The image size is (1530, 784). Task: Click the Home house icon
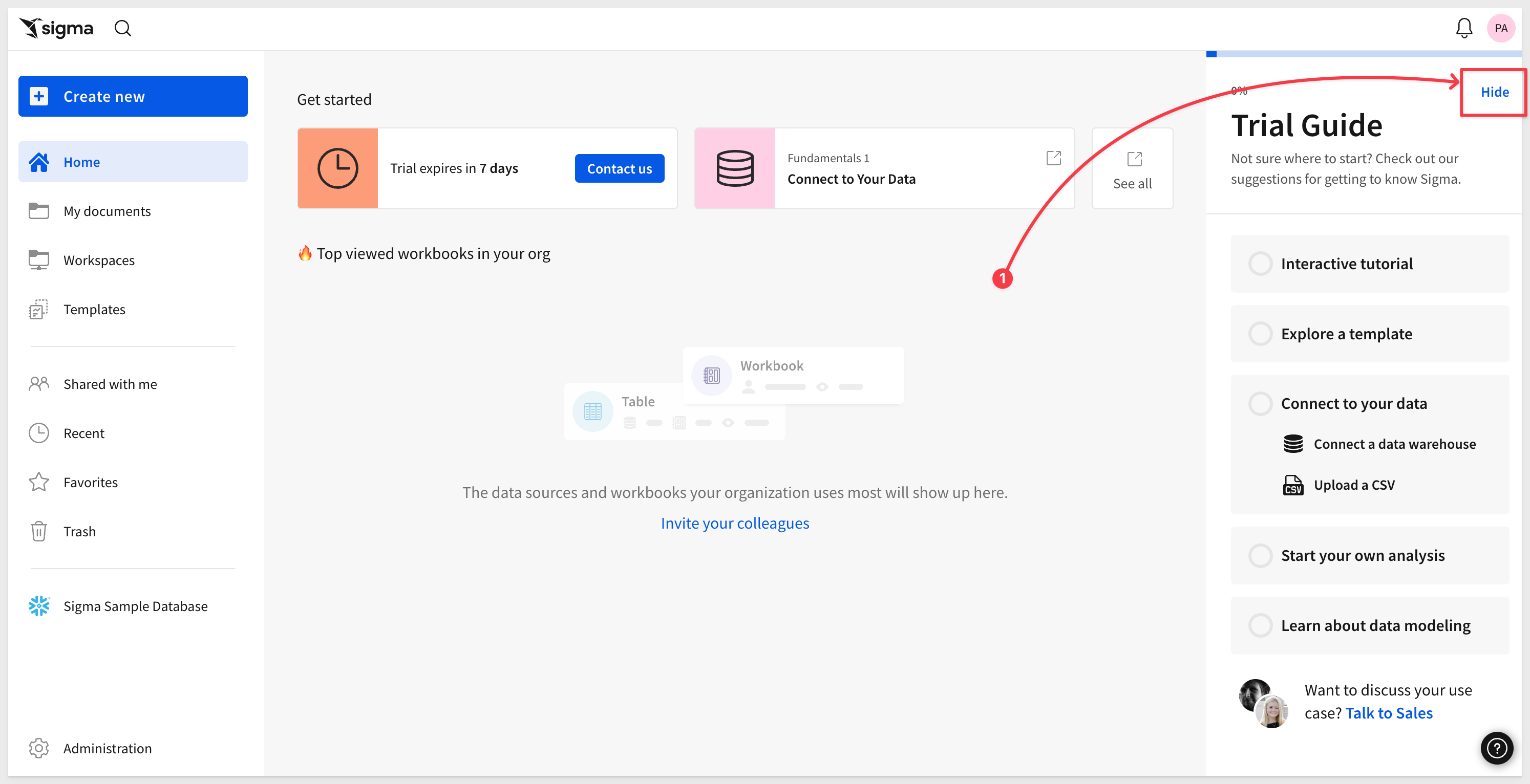pyautogui.click(x=39, y=162)
